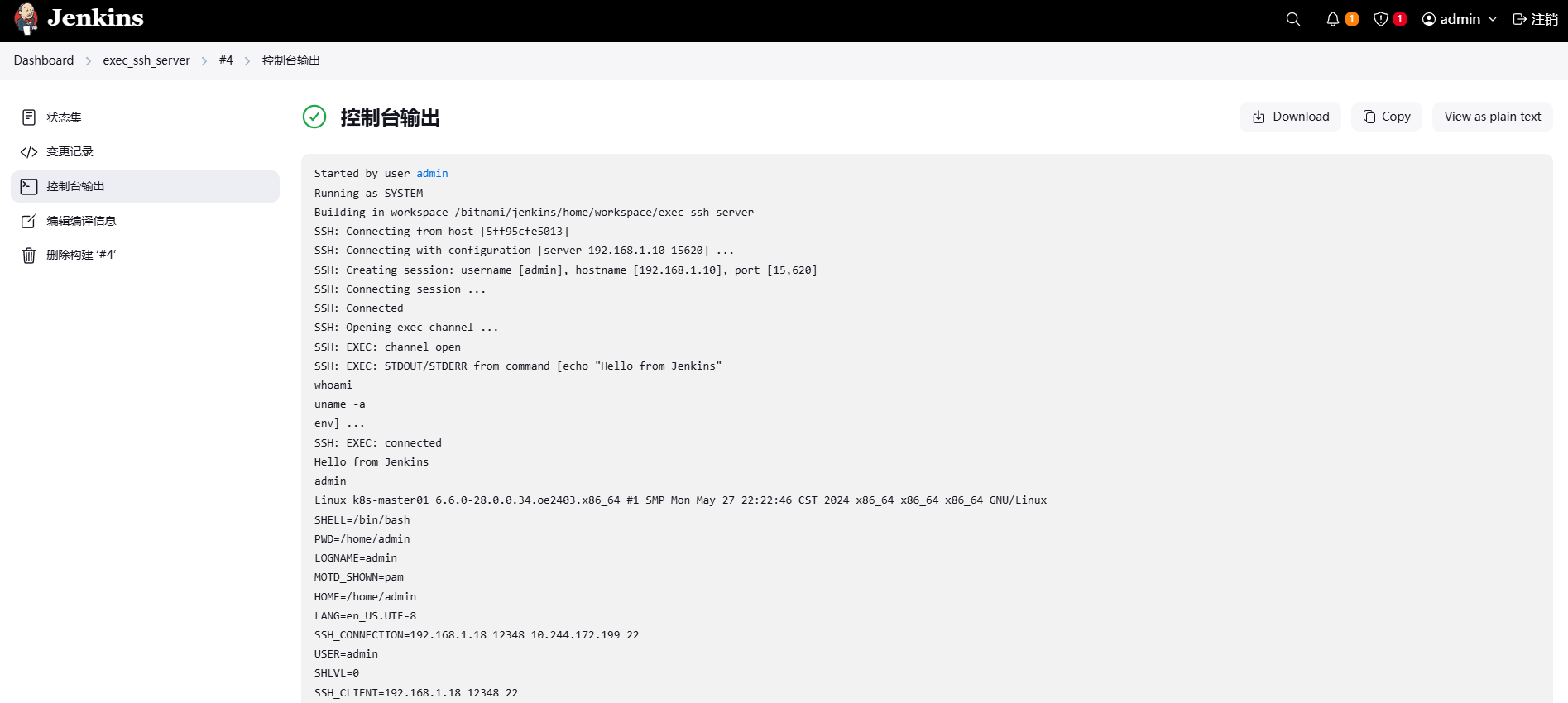
Task: Click 删除构建 '#4' trash item
Action: point(81,255)
